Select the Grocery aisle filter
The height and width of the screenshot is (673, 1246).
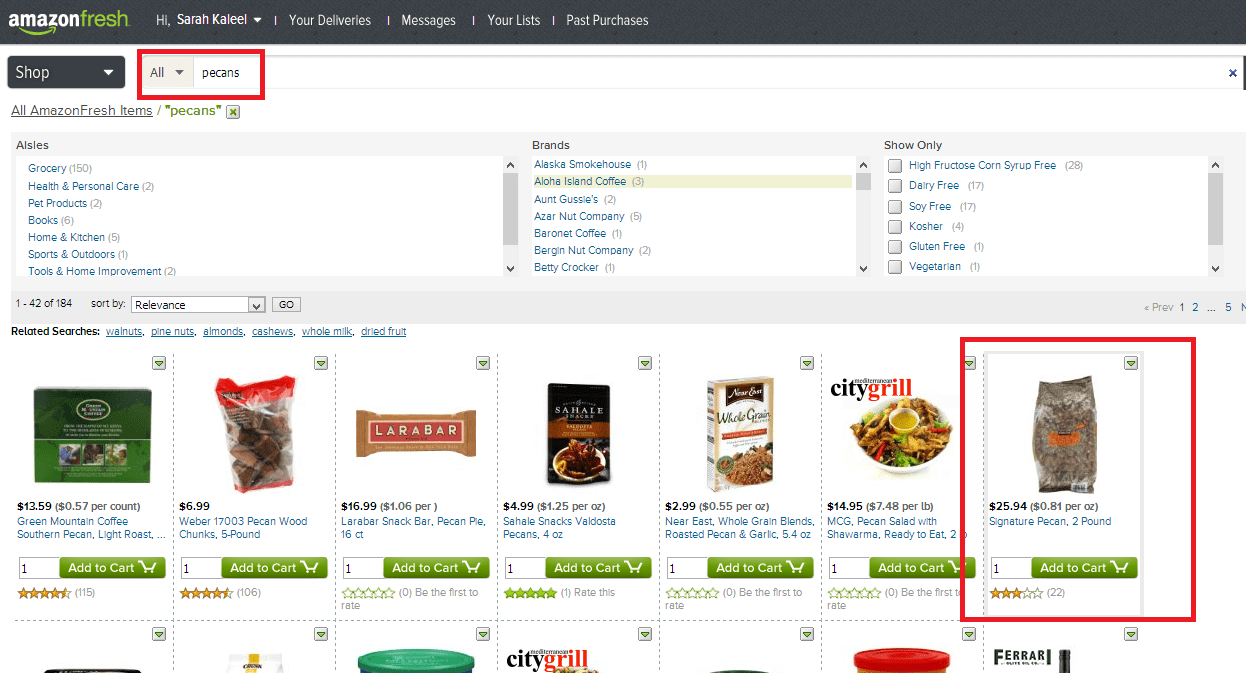click(x=47, y=169)
